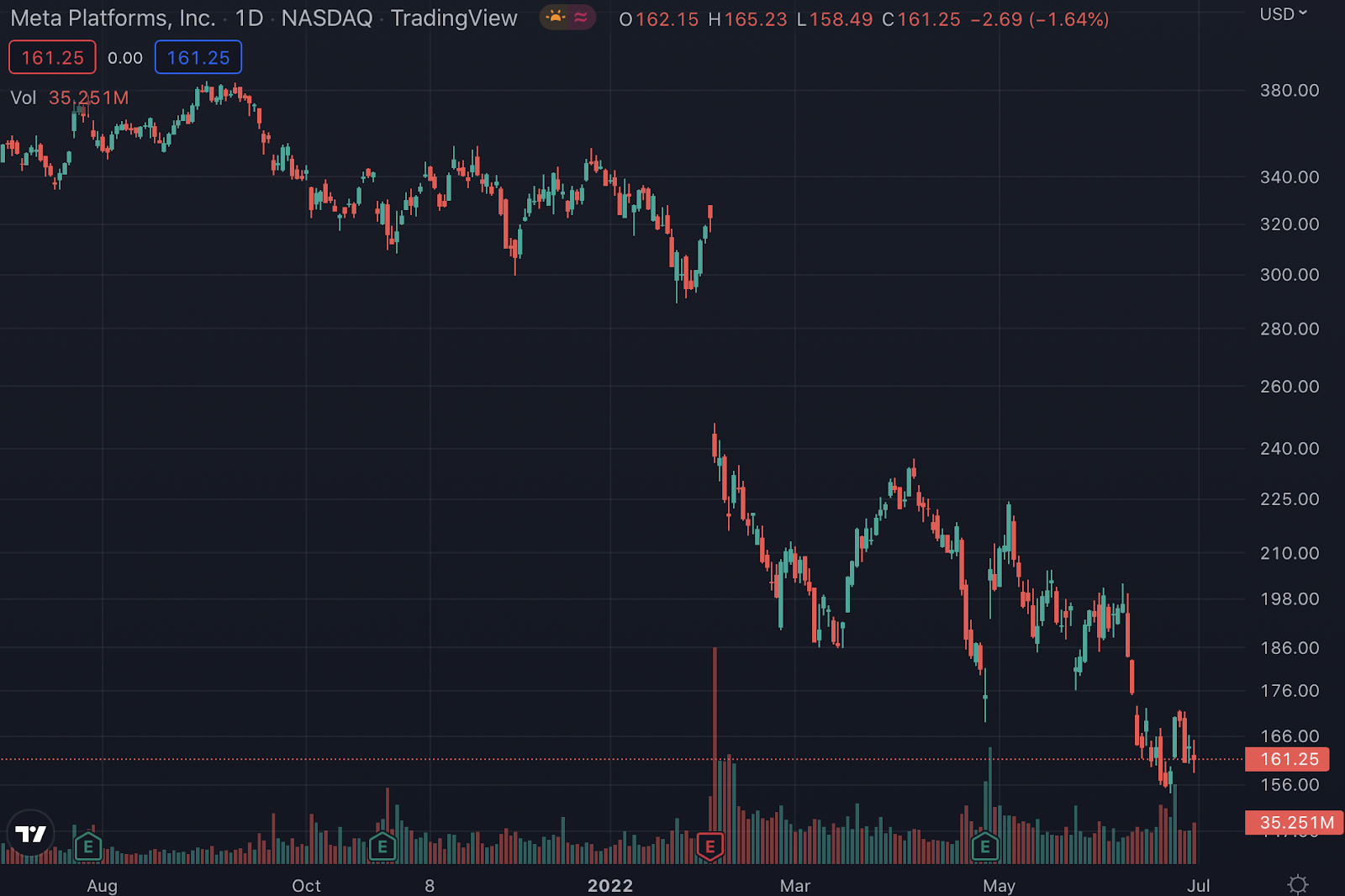
Task: Click the 8 date label on time axis
Action: [430, 885]
